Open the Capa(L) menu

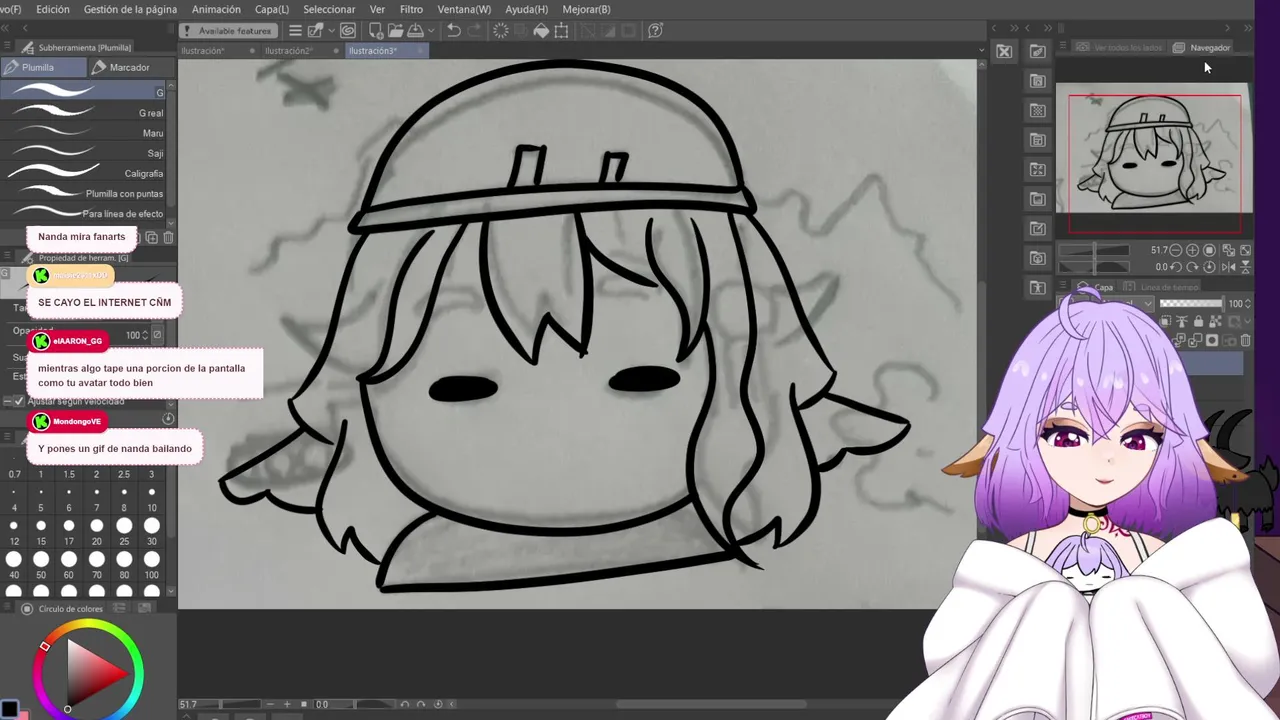click(x=272, y=9)
